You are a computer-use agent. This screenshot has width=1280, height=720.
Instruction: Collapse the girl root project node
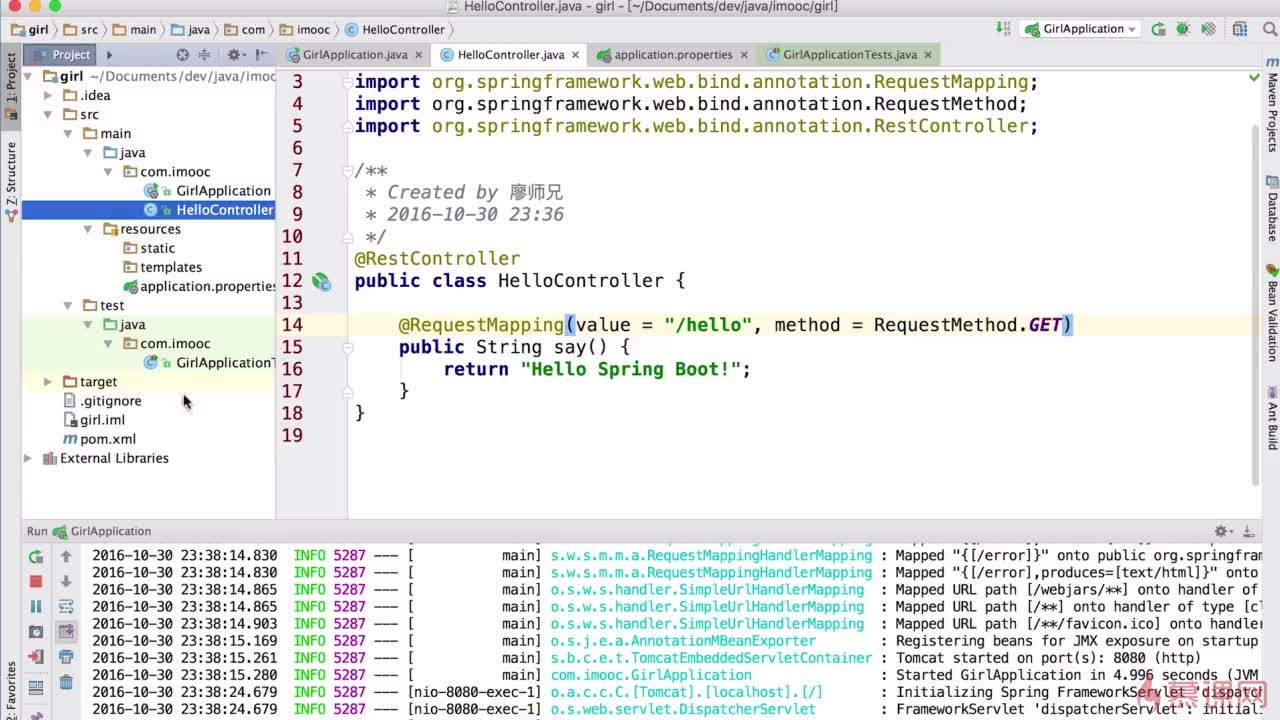point(28,76)
